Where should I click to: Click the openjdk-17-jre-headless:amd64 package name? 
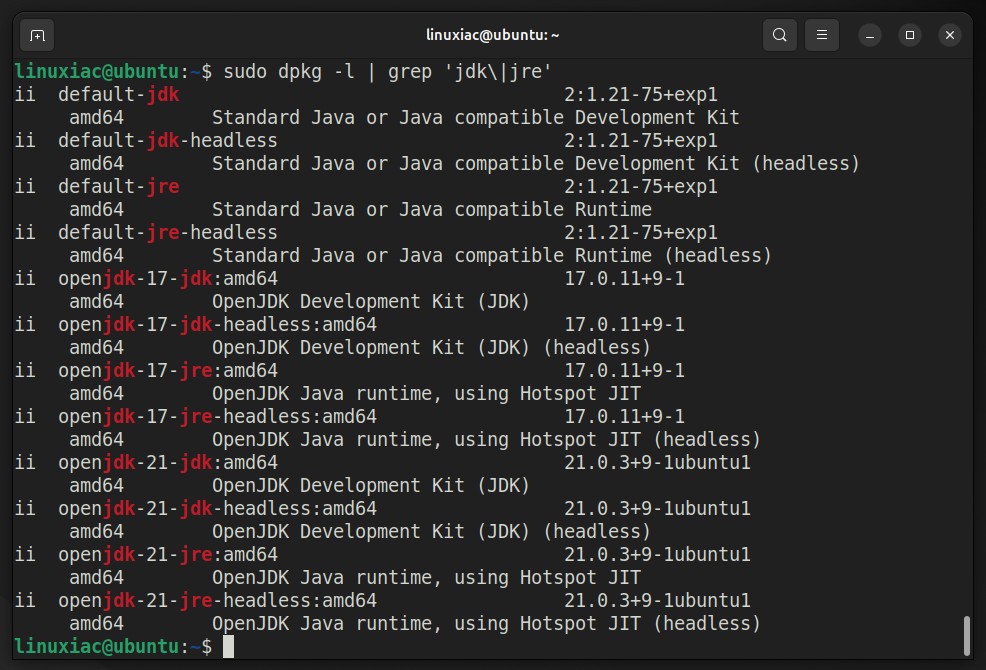[x=218, y=416]
